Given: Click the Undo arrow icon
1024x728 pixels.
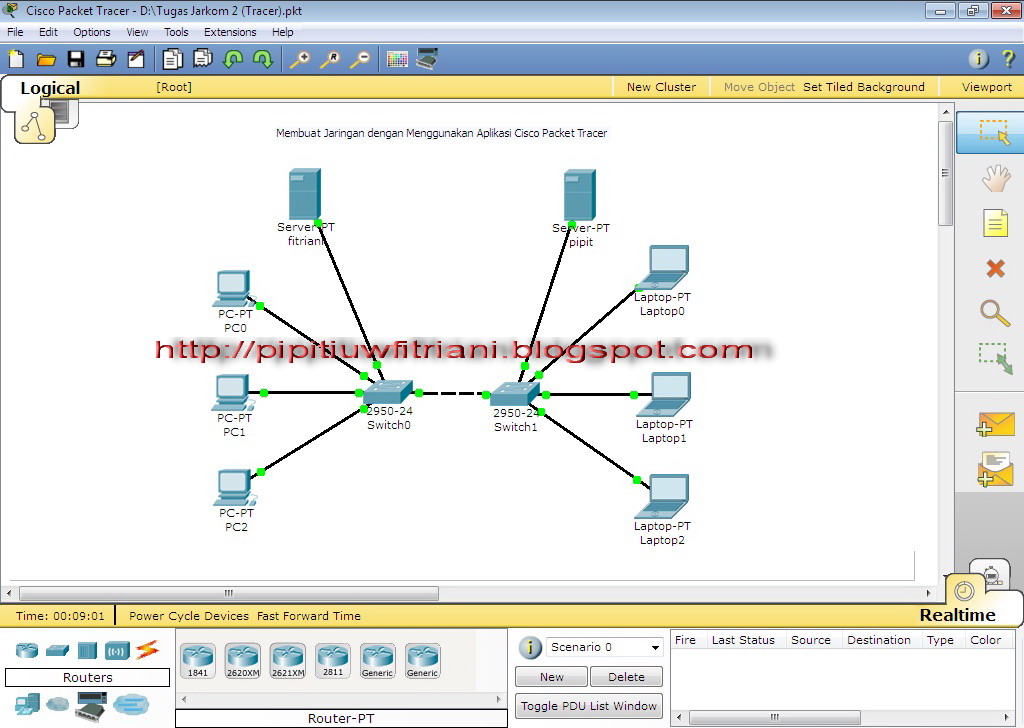Looking at the screenshot, I should coord(232,59).
